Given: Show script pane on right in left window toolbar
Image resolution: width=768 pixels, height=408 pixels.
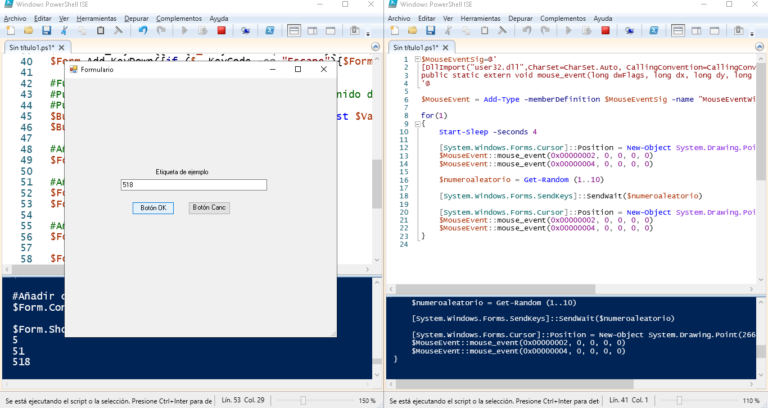Looking at the screenshot, I should pyautogui.click(x=310, y=31).
